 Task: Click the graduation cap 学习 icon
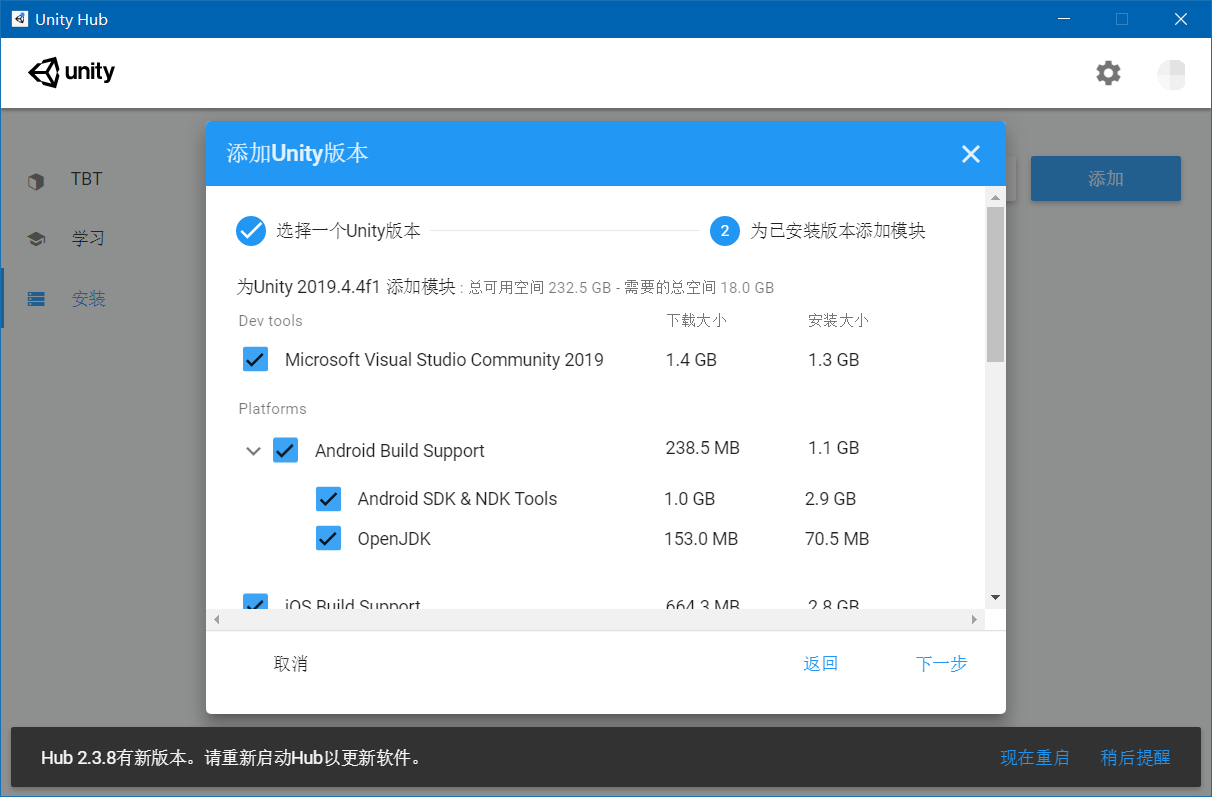pos(36,240)
